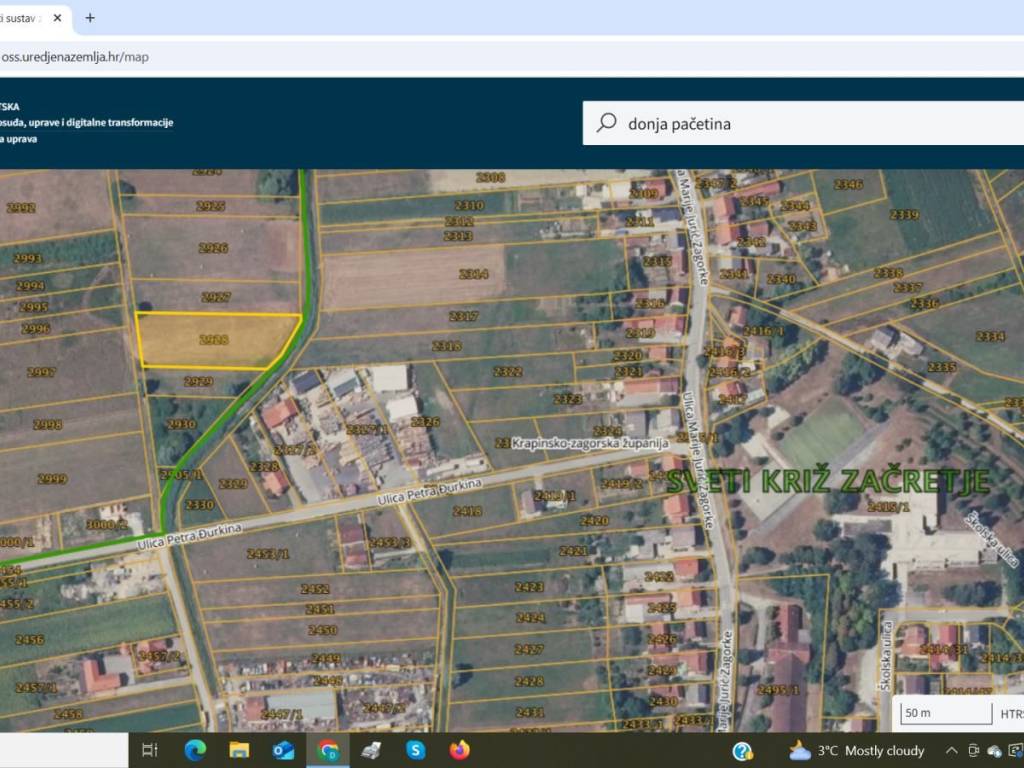The height and width of the screenshot is (768, 1024).
Task: Launch Firefox from the taskbar
Action: 460,750
